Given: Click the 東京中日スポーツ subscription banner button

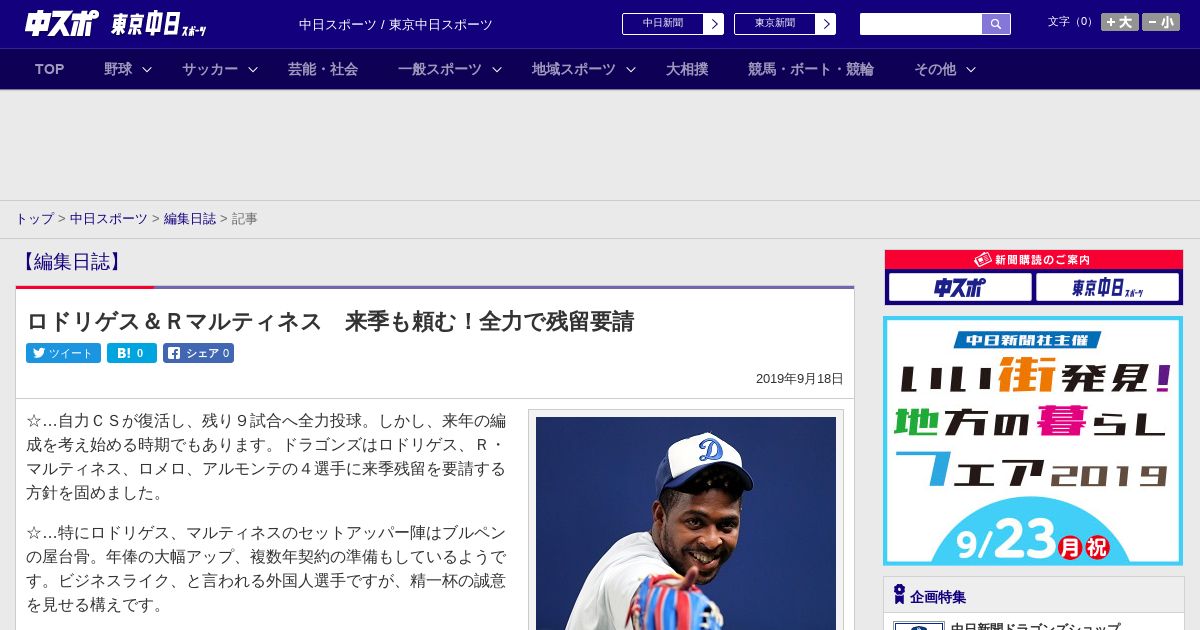Looking at the screenshot, I should 1107,288.
